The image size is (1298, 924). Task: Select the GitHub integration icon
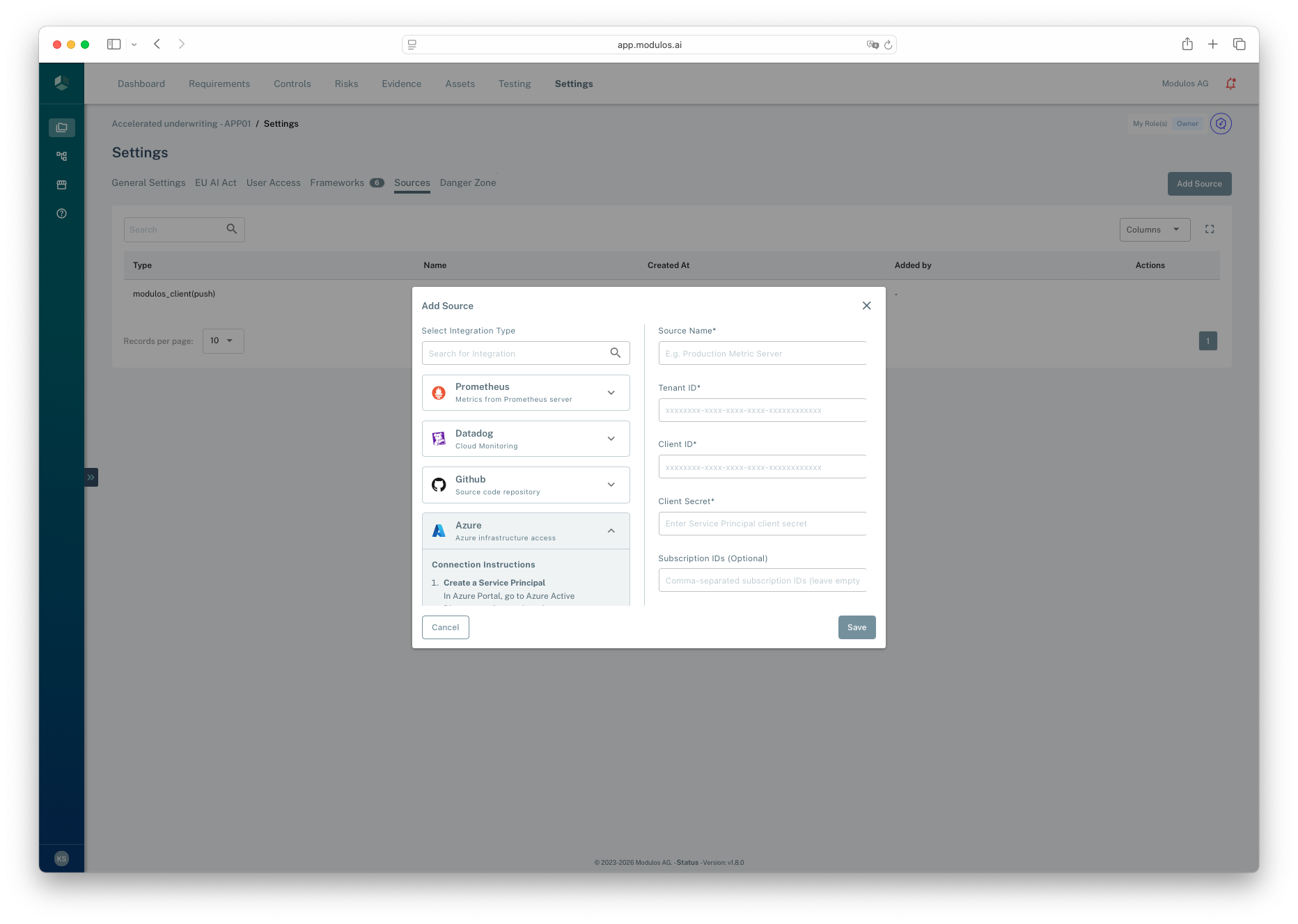pos(439,485)
